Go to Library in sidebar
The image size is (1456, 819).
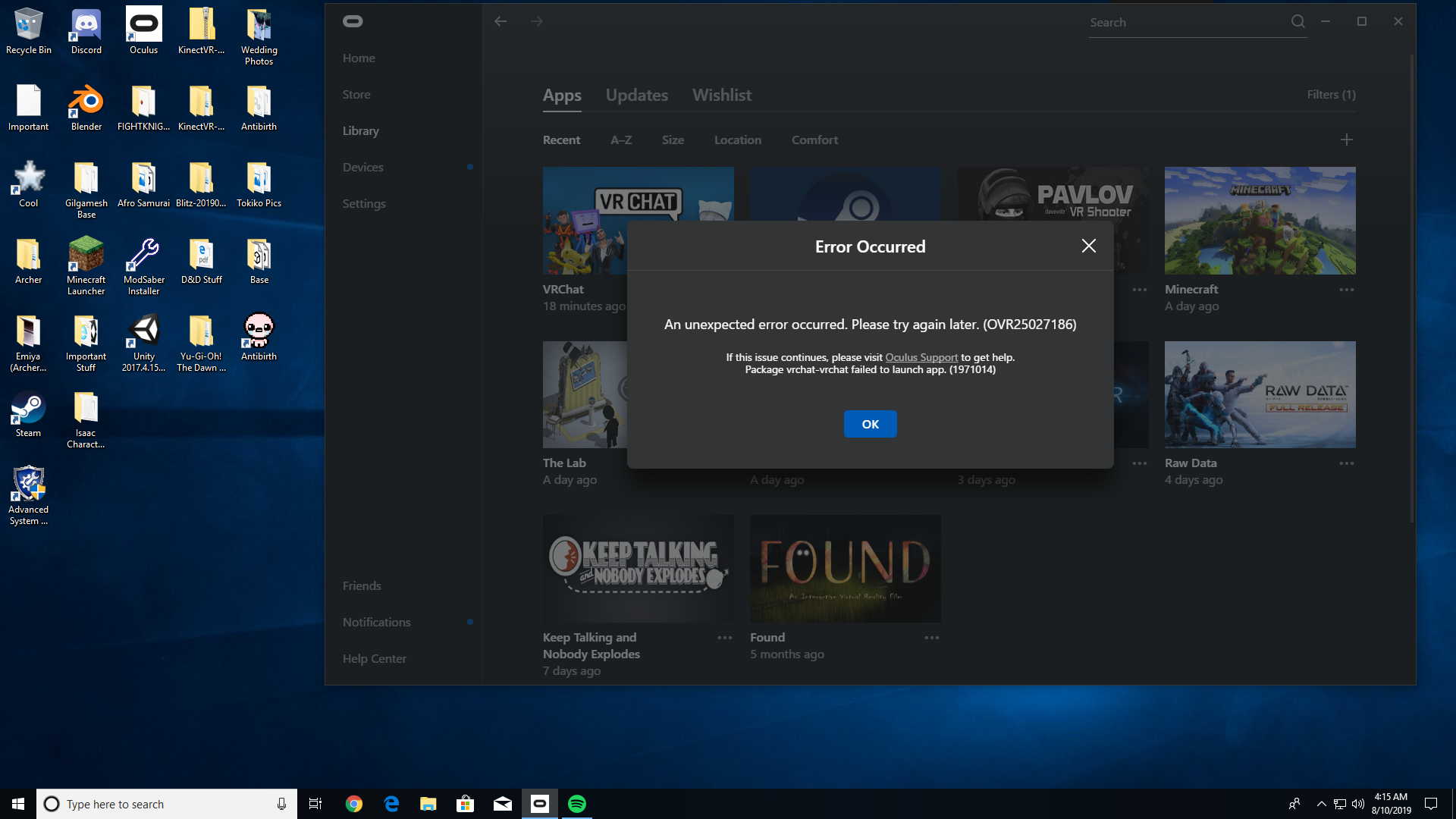[x=360, y=131]
